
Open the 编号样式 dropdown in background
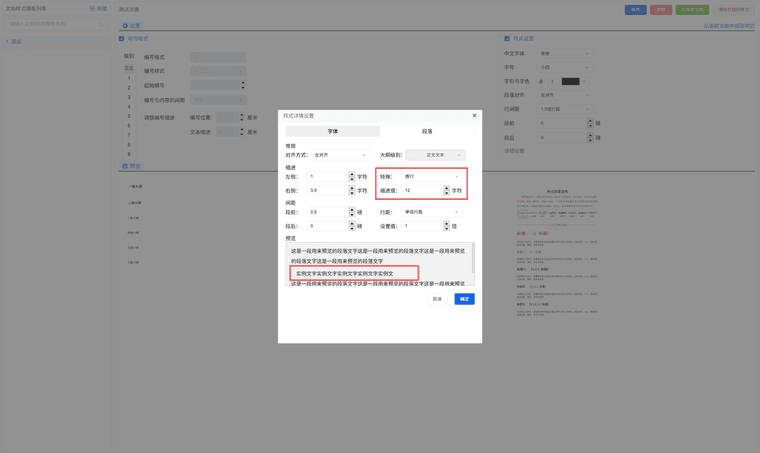[218, 71]
